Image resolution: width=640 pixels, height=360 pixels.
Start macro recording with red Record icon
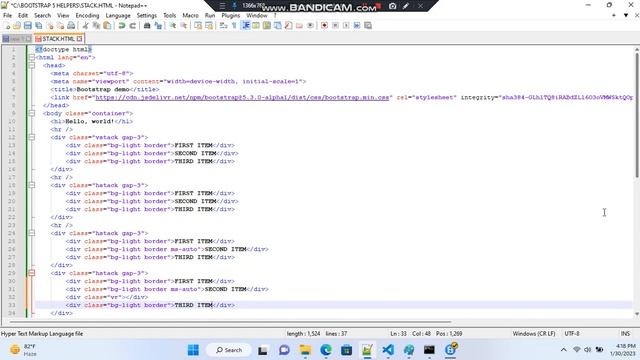324,25
